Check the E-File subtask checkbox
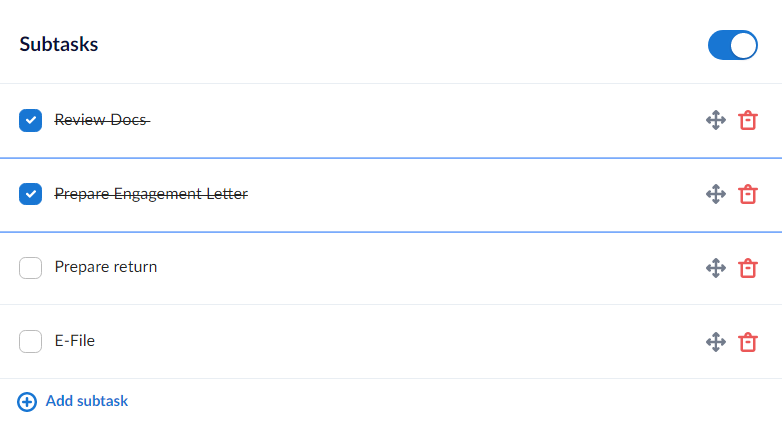 click(x=31, y=342)
